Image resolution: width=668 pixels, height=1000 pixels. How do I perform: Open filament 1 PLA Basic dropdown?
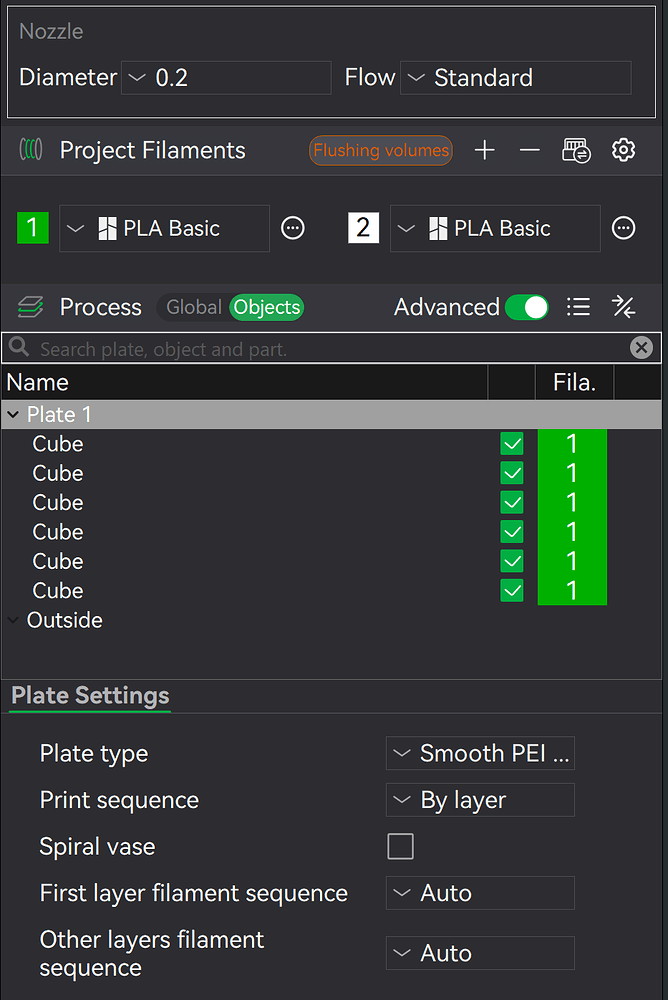[165, 228]
